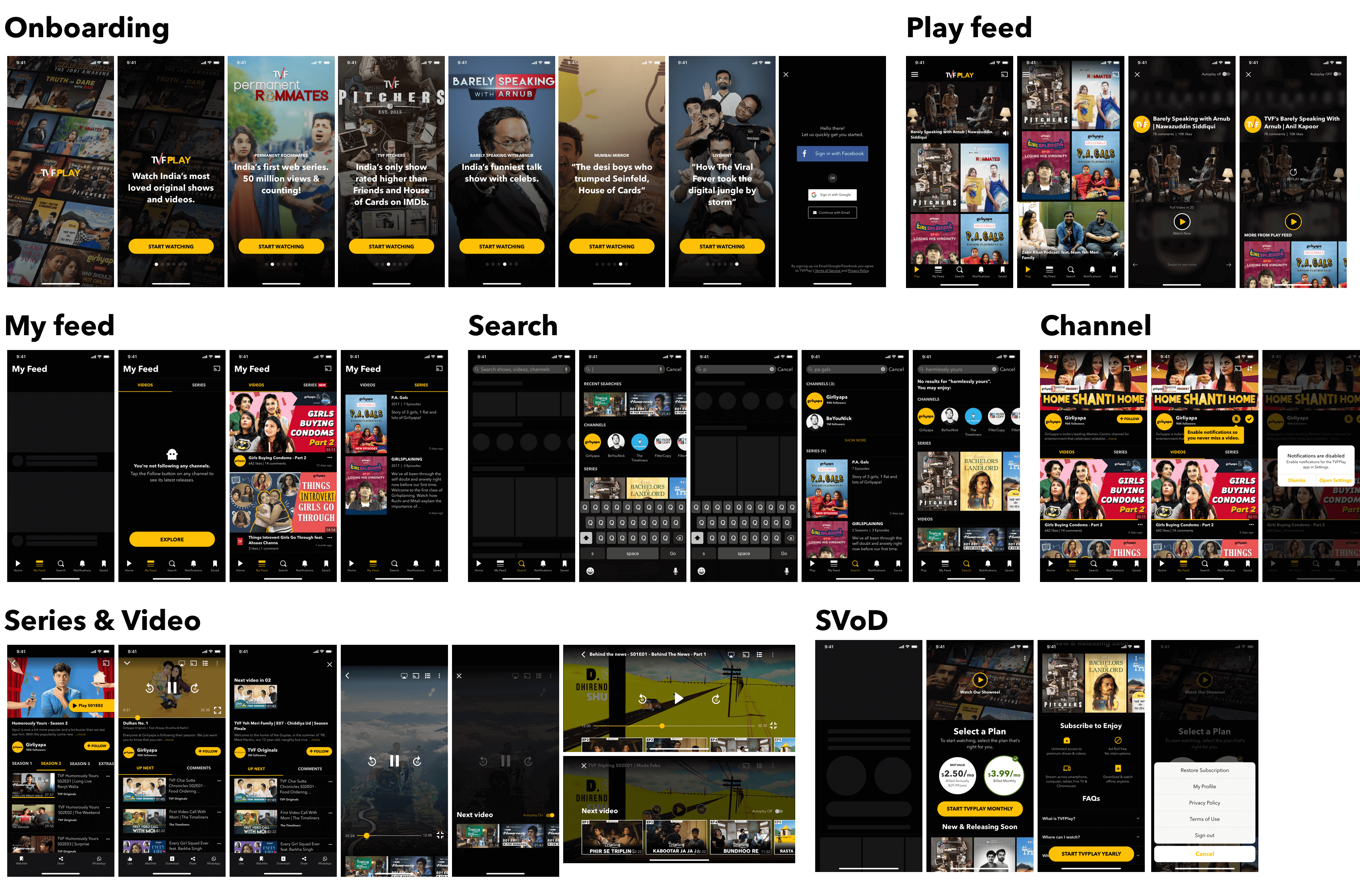Open SERIES tab on empty My Feed screen
The image size is (1360, 896).
[199, 385]
